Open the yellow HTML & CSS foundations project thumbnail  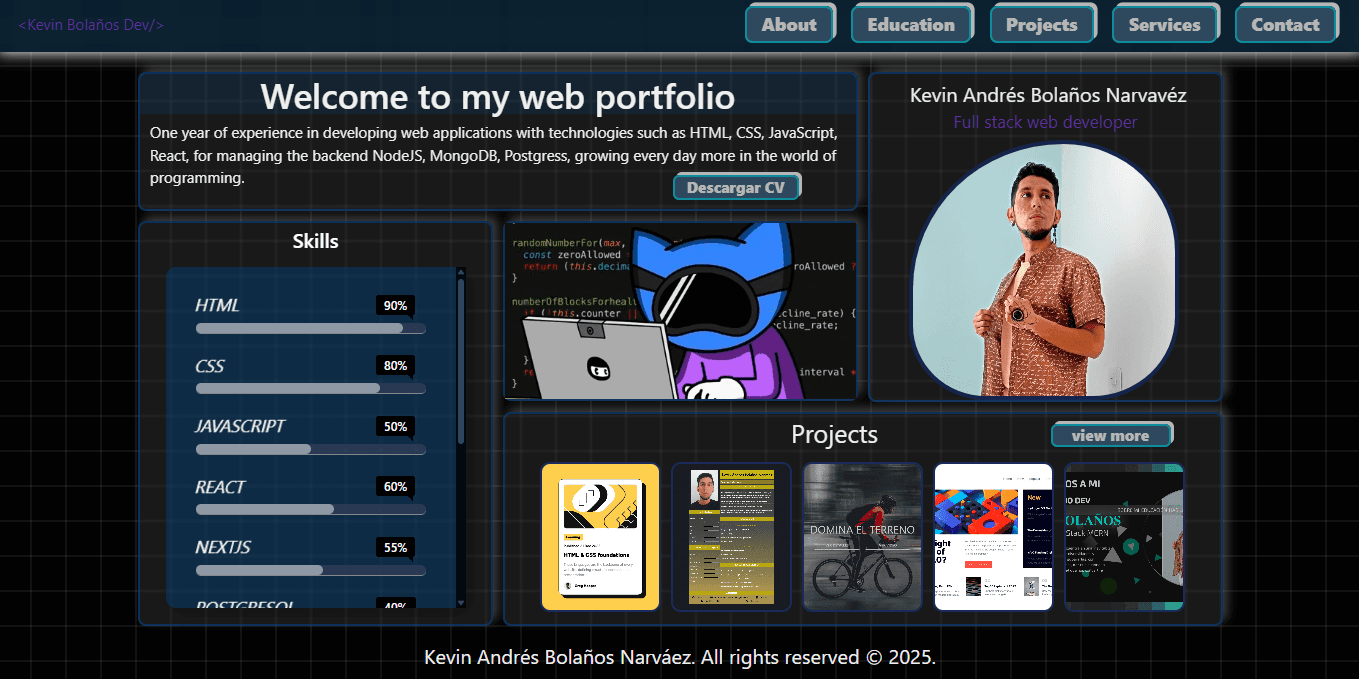pyautogui.click(x=600, y=537)
